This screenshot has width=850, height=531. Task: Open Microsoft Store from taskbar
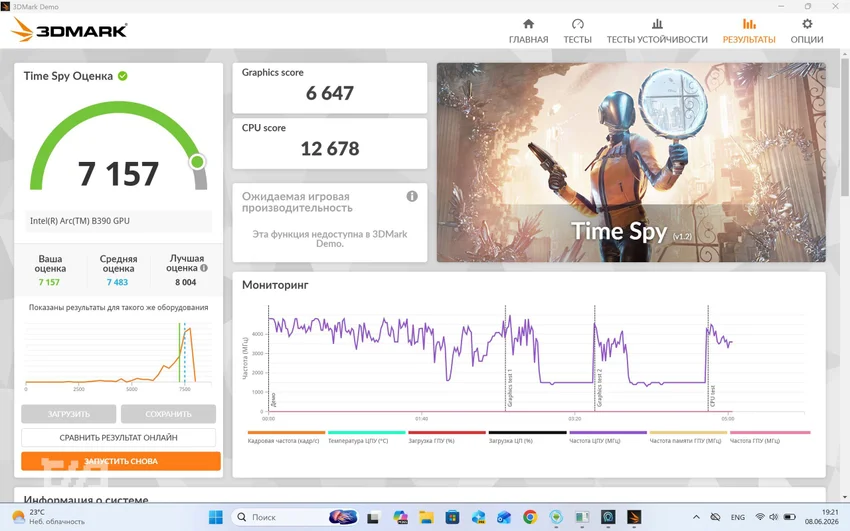click(x=452, y=517)
